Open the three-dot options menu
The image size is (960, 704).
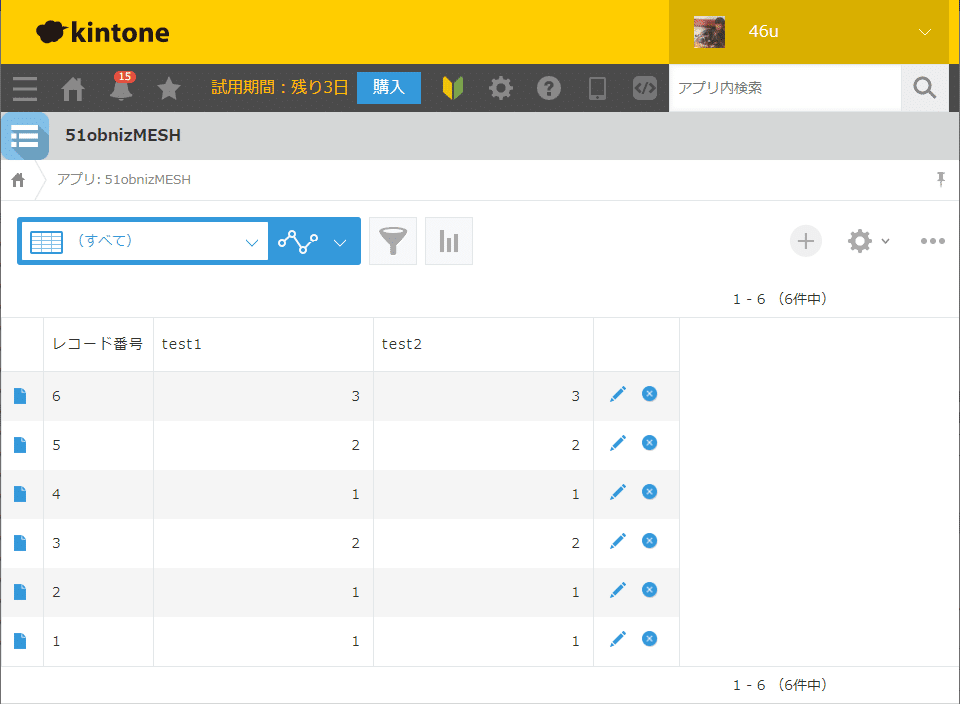(x=932, y=241)
